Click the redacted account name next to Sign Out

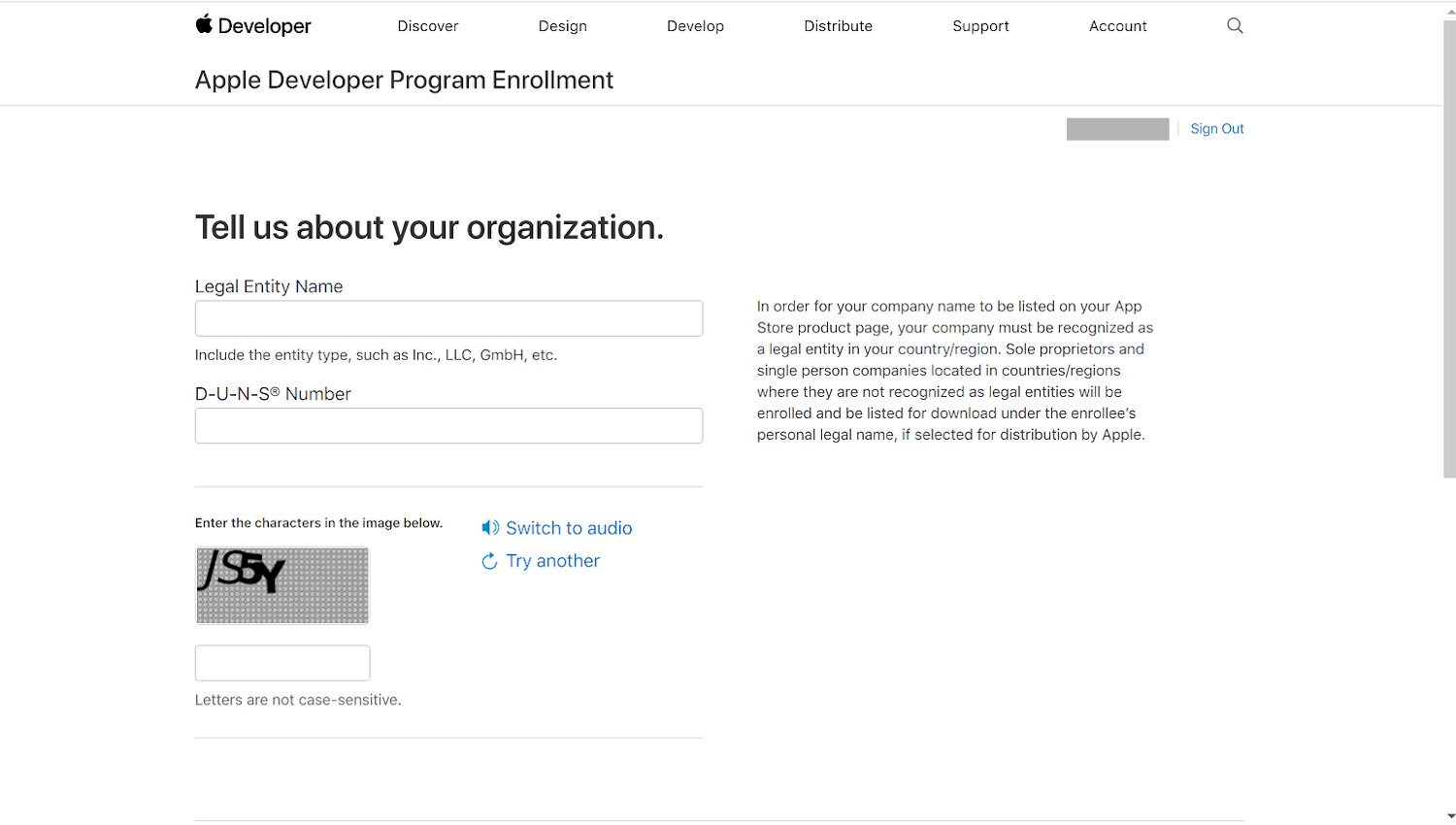click(x=1117, y=129)
